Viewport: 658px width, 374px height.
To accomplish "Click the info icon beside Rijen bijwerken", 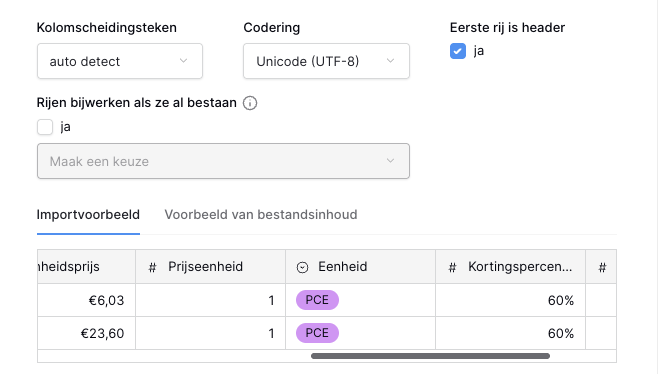I will point(250,103).
